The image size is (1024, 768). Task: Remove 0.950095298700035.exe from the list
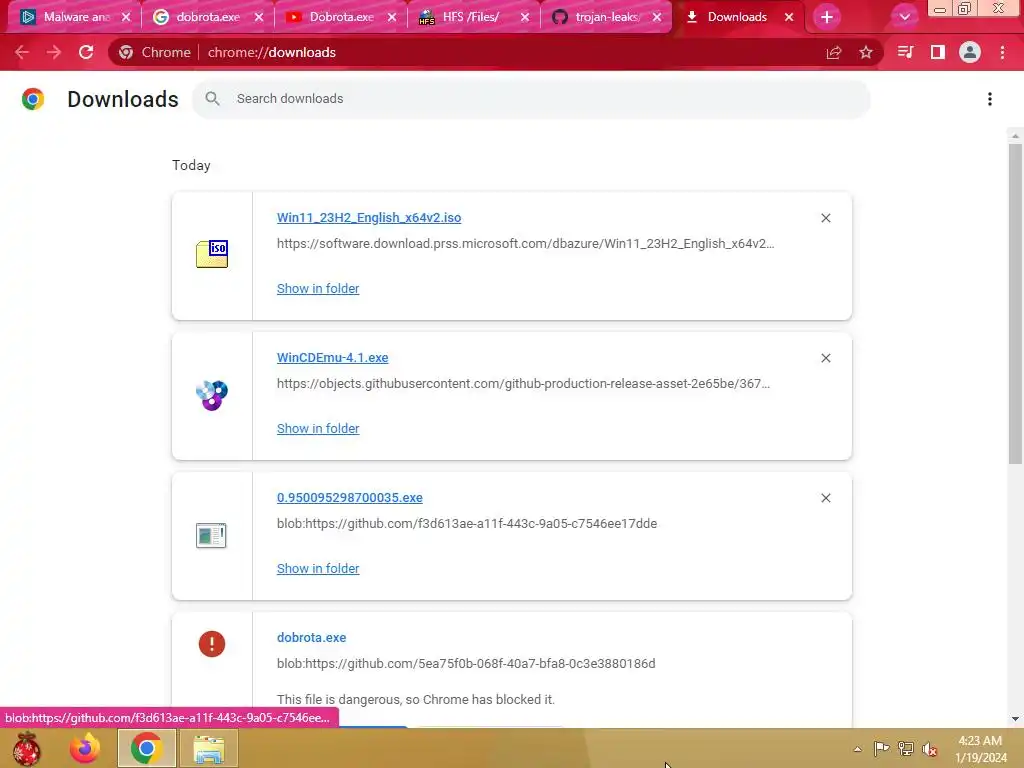coord(826,498)
